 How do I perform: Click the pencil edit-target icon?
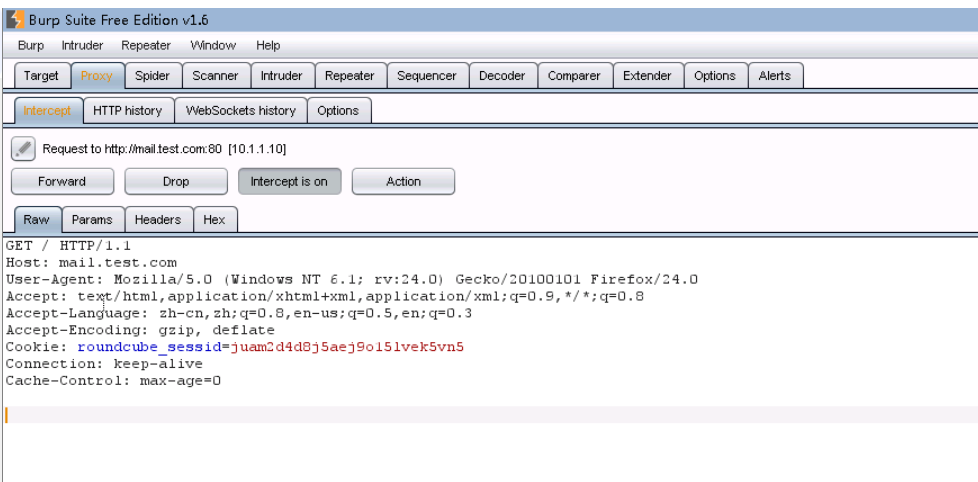click(x=23, y=149)
